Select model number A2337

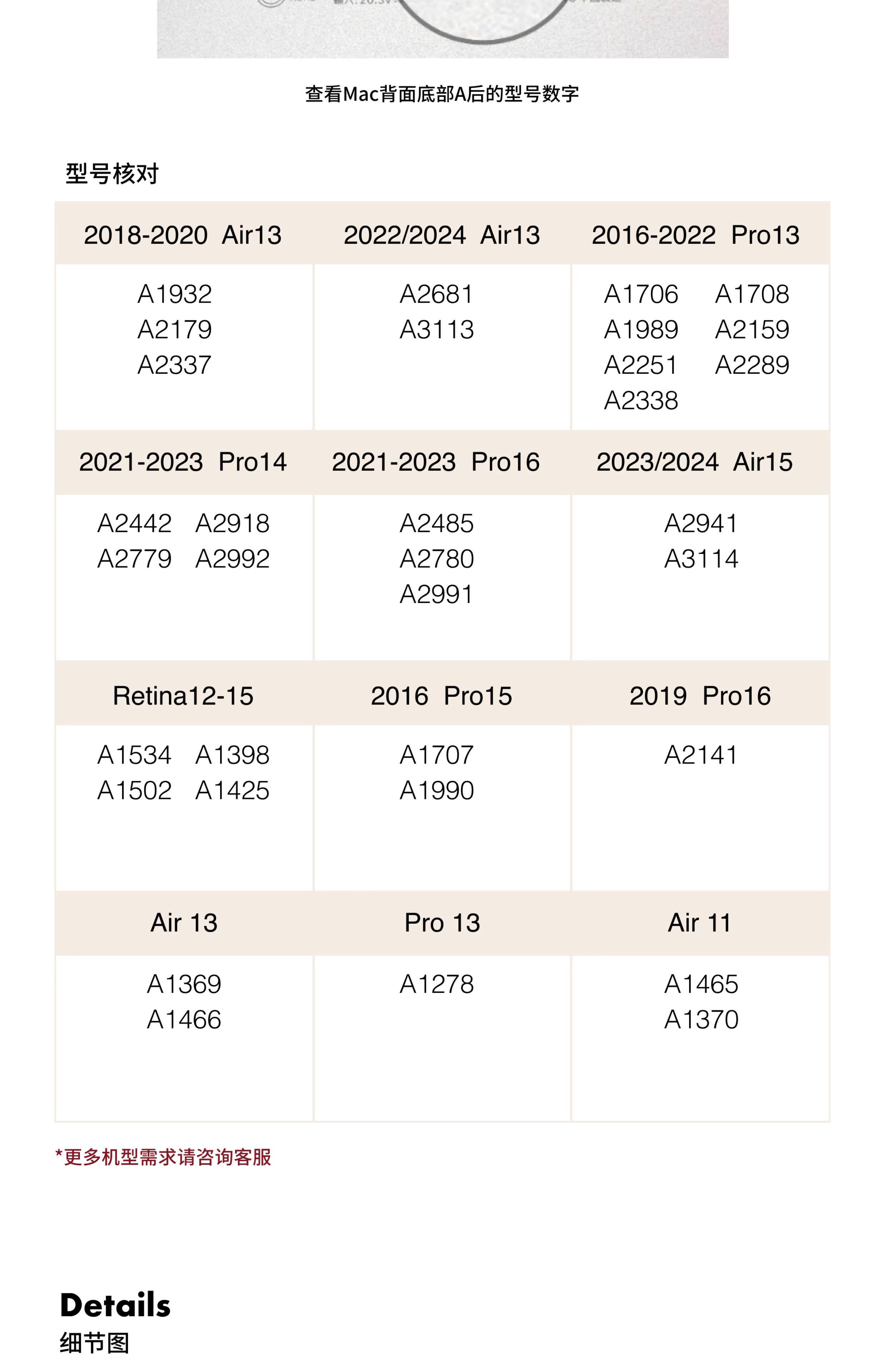pyautogui.click(x=174, y=365)
